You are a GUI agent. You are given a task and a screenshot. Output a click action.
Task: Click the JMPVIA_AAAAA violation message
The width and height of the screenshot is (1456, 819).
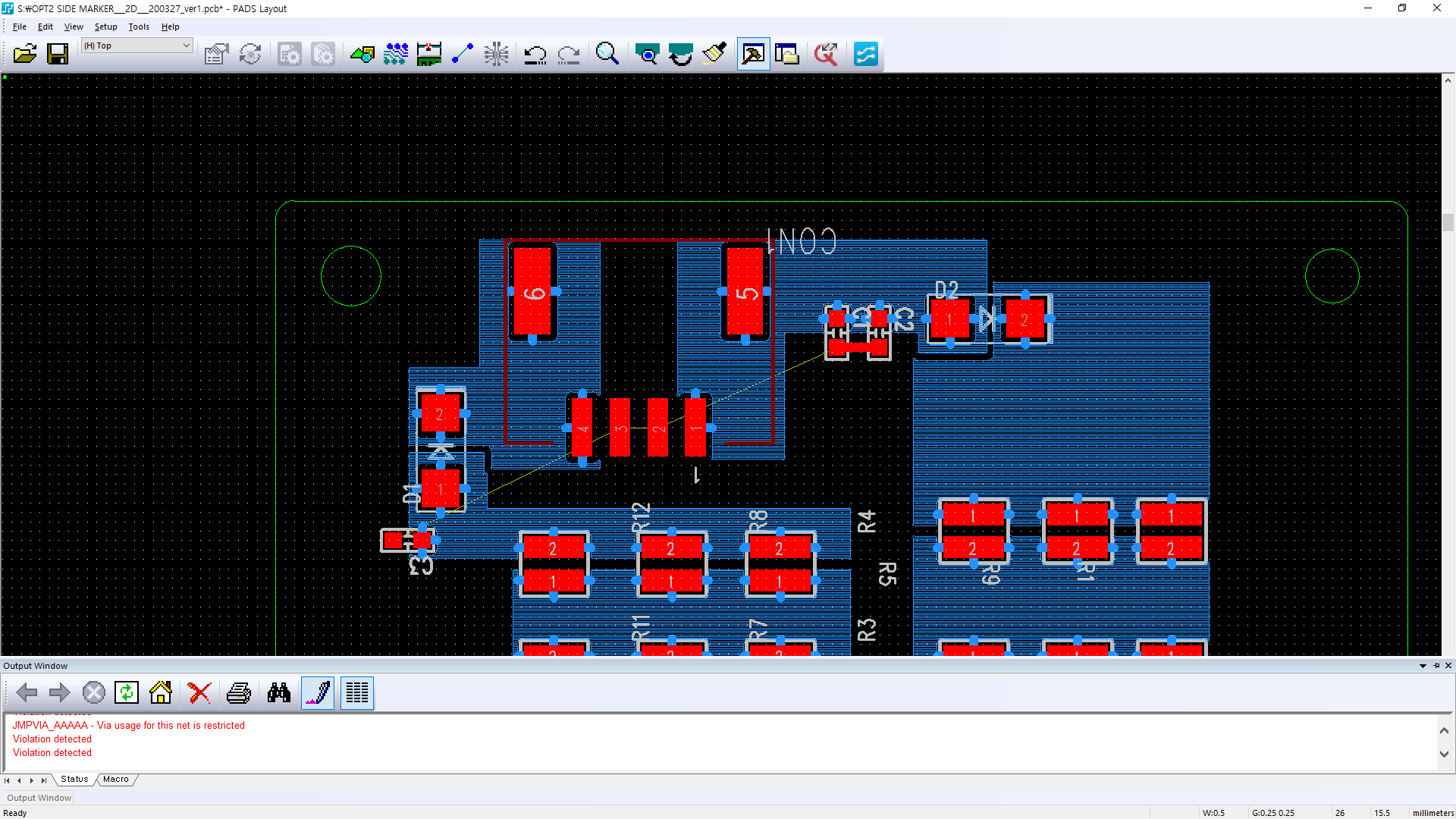point(128,725)
